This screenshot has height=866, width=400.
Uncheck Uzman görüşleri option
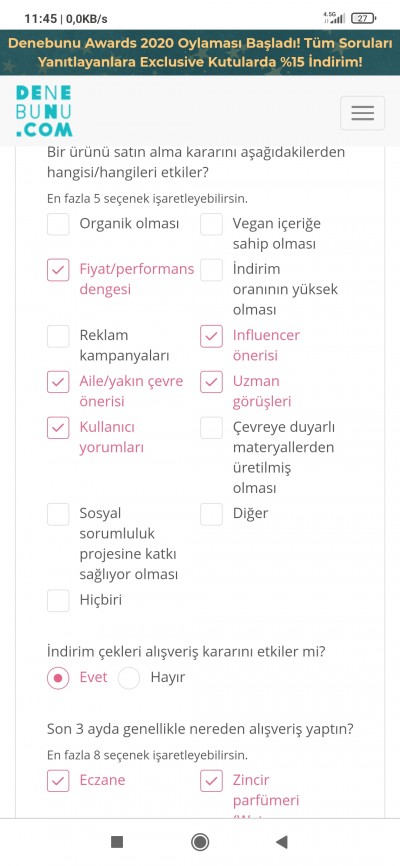pos(211,382)
